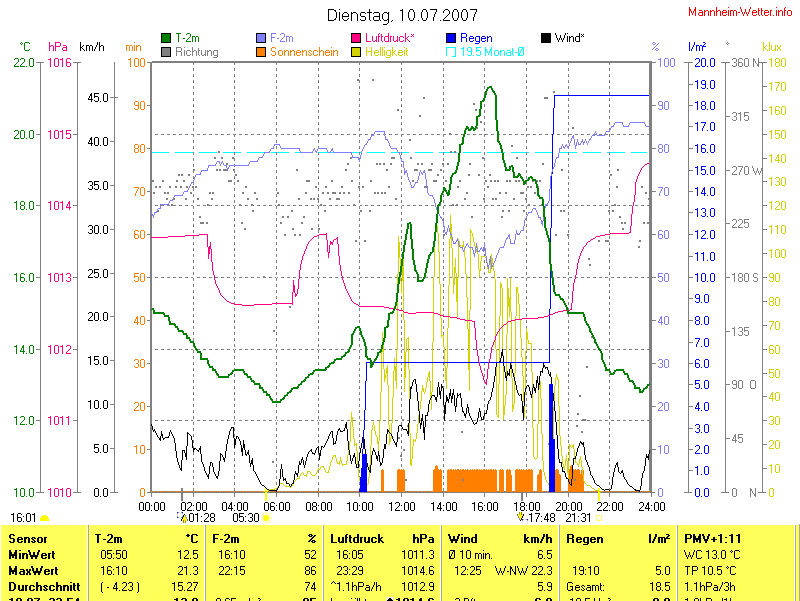Click the orange 'min' axis unit label
Viewport: 800px width, 601px height.
(x=133, y=47)
